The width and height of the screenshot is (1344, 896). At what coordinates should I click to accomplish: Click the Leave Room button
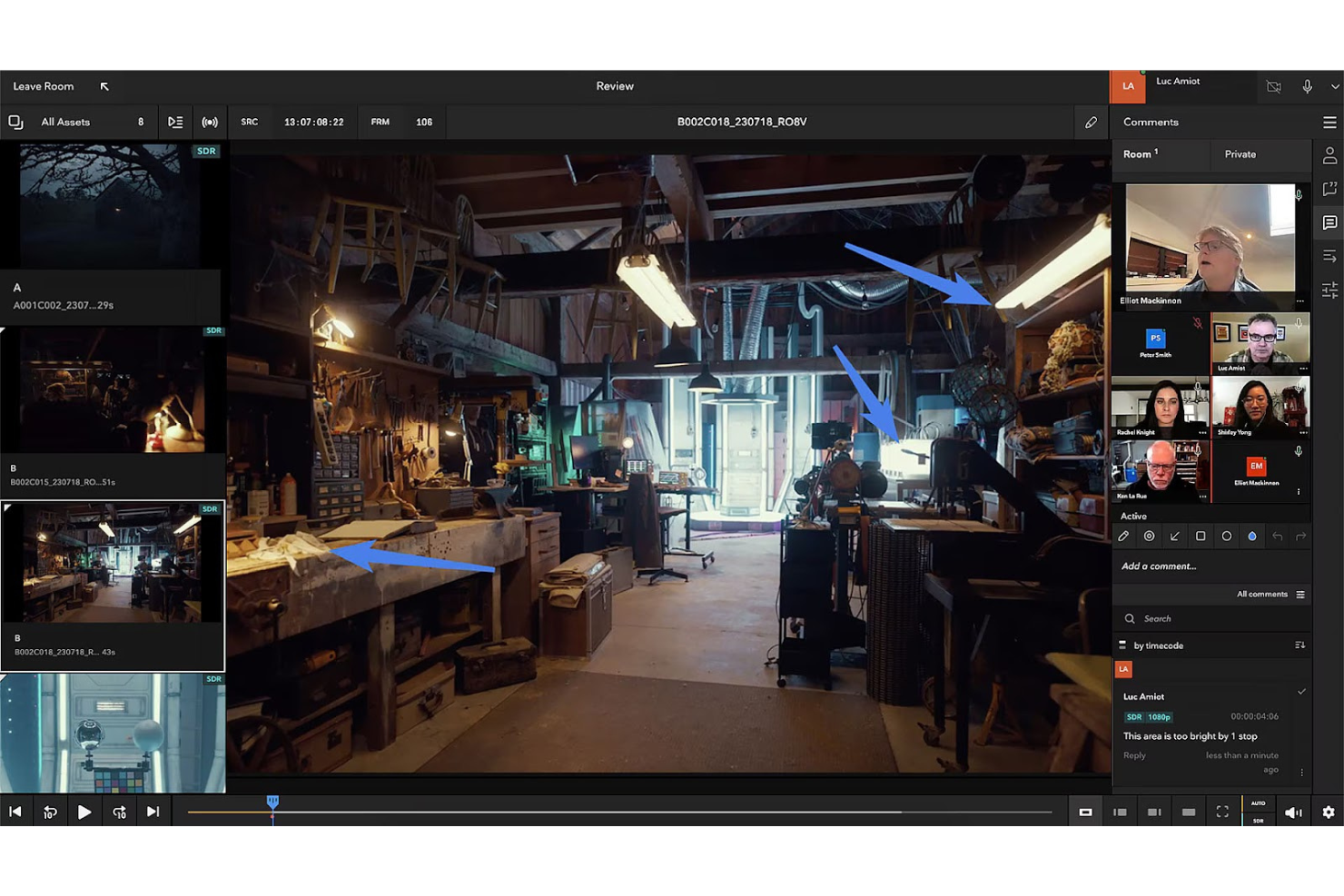tap(43, 86)
